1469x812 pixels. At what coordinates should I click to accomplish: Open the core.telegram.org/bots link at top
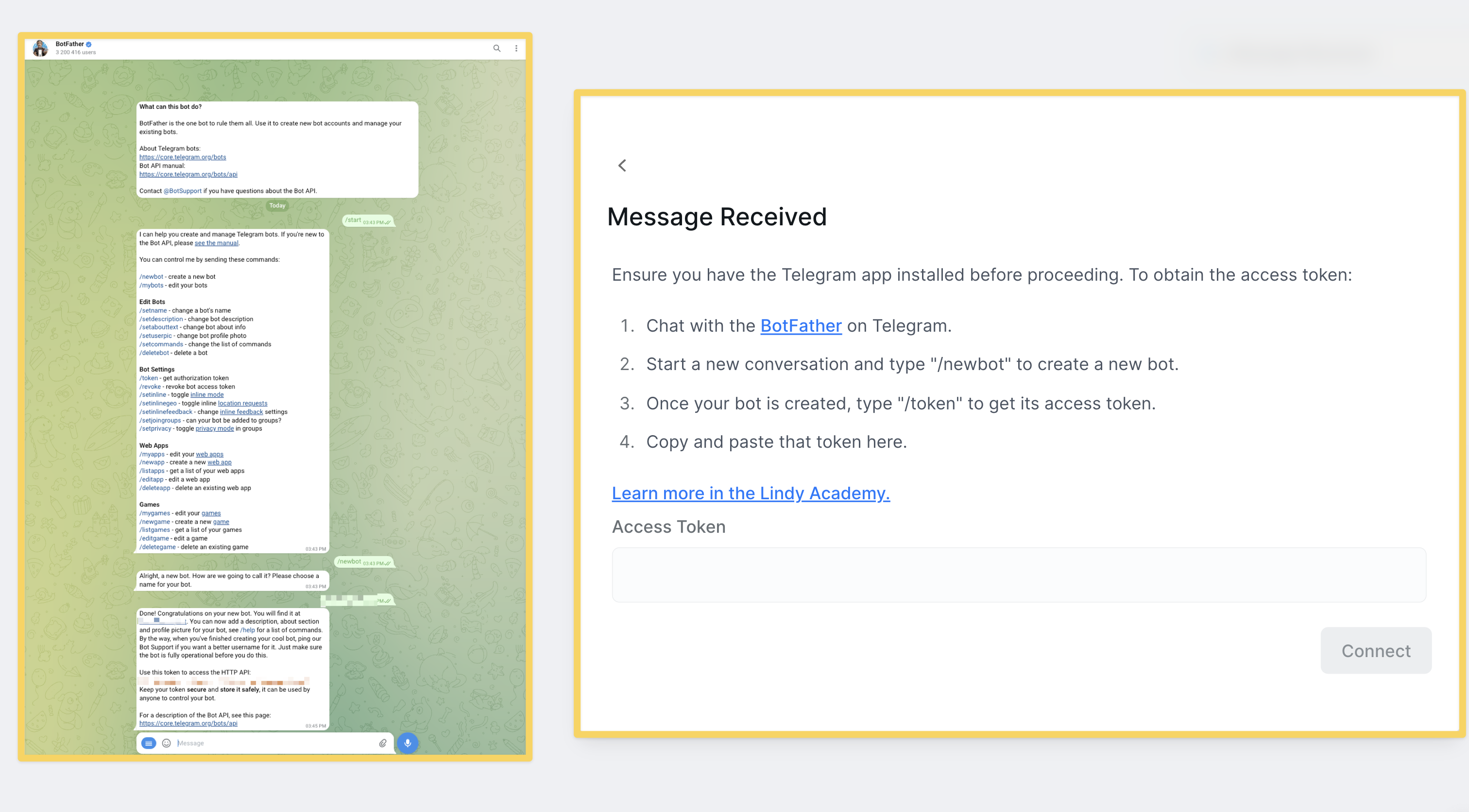point(183,157)
